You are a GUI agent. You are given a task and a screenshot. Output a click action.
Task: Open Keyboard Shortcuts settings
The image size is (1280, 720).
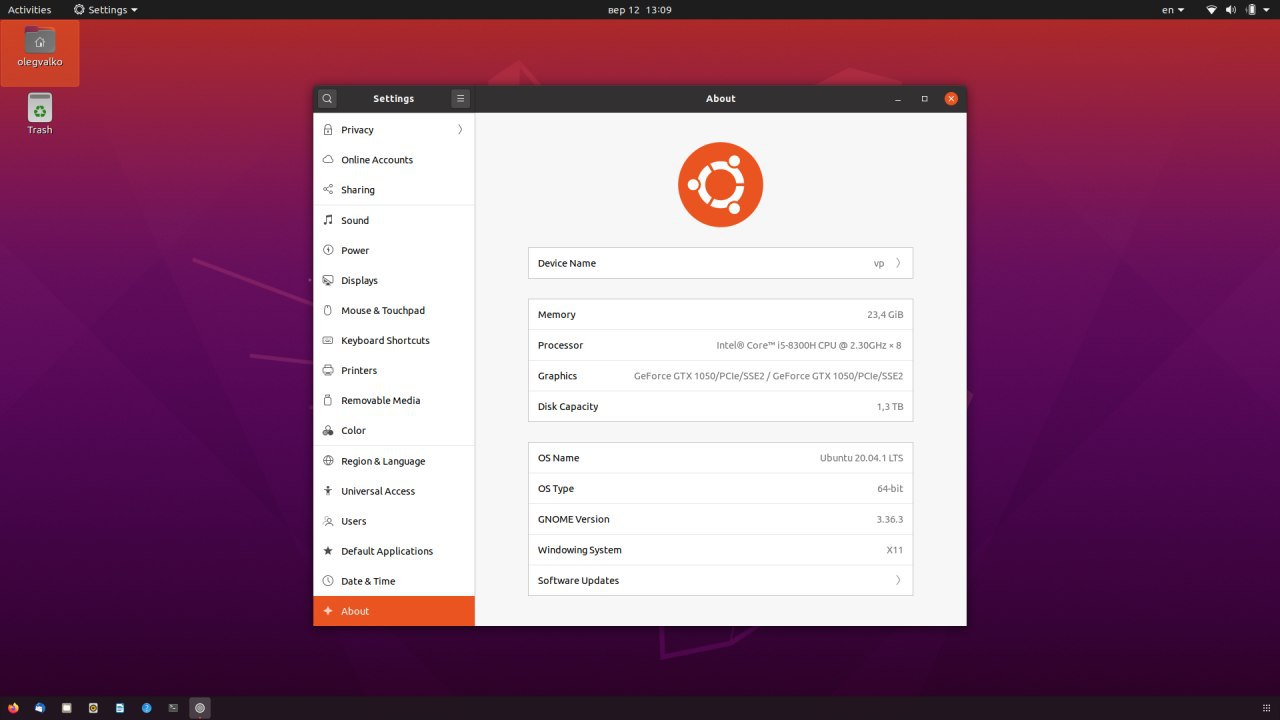click(394, 340)
